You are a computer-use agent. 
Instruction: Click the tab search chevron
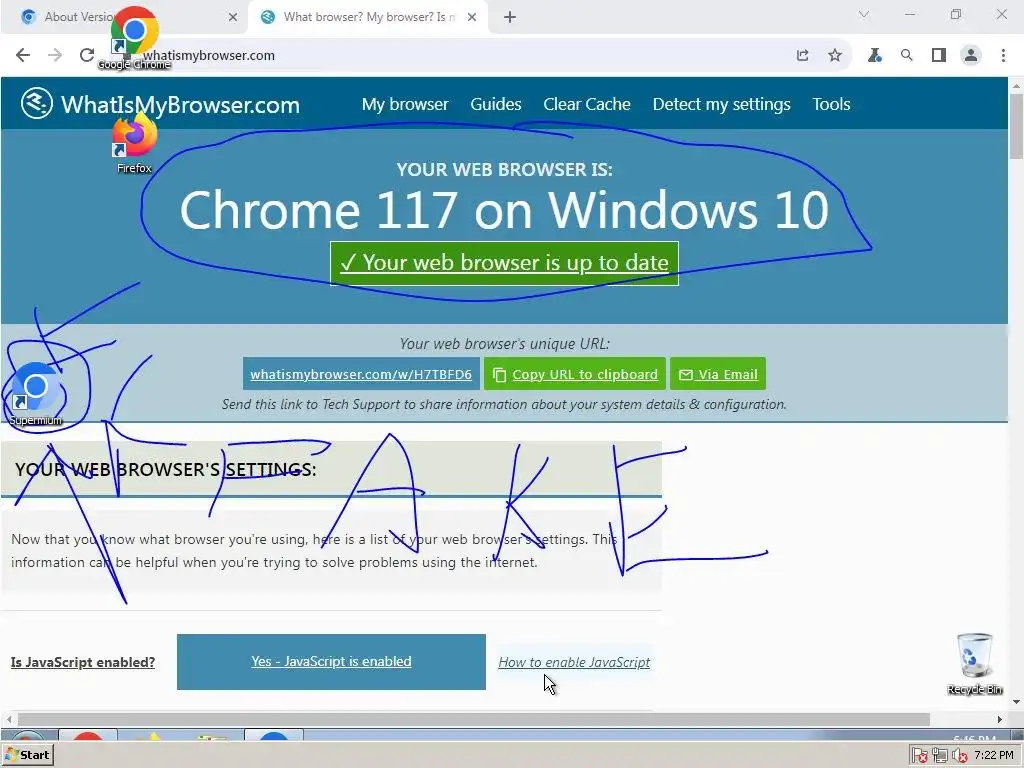click(864, 14)
